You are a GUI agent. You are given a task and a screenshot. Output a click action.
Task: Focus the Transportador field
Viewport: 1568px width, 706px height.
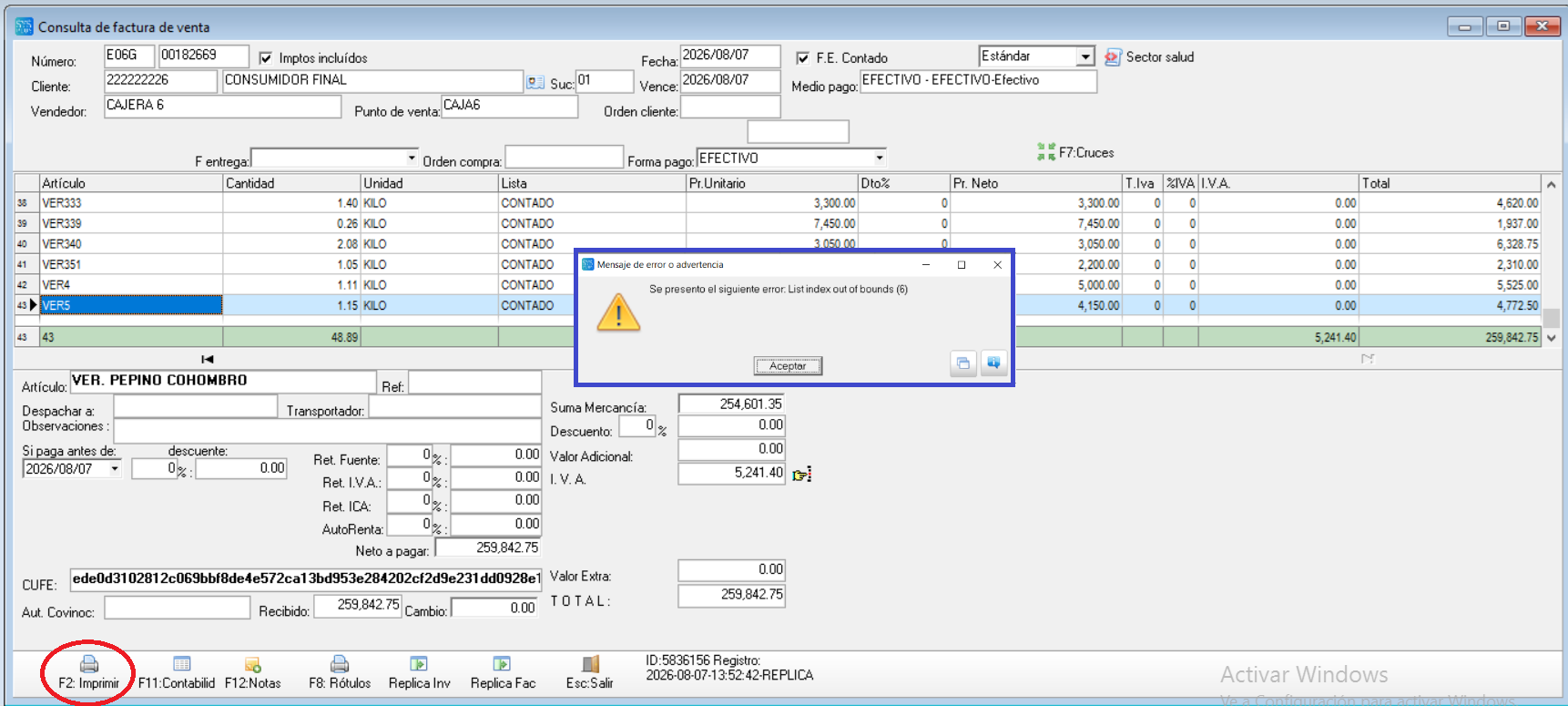pyautogui.click(x=454, y=406)
